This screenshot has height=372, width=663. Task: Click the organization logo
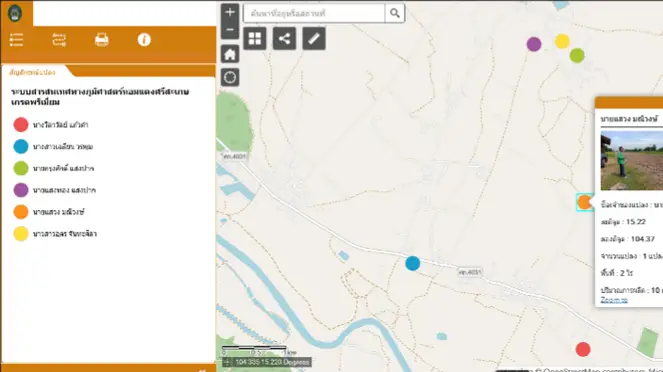tap(15, 13)
